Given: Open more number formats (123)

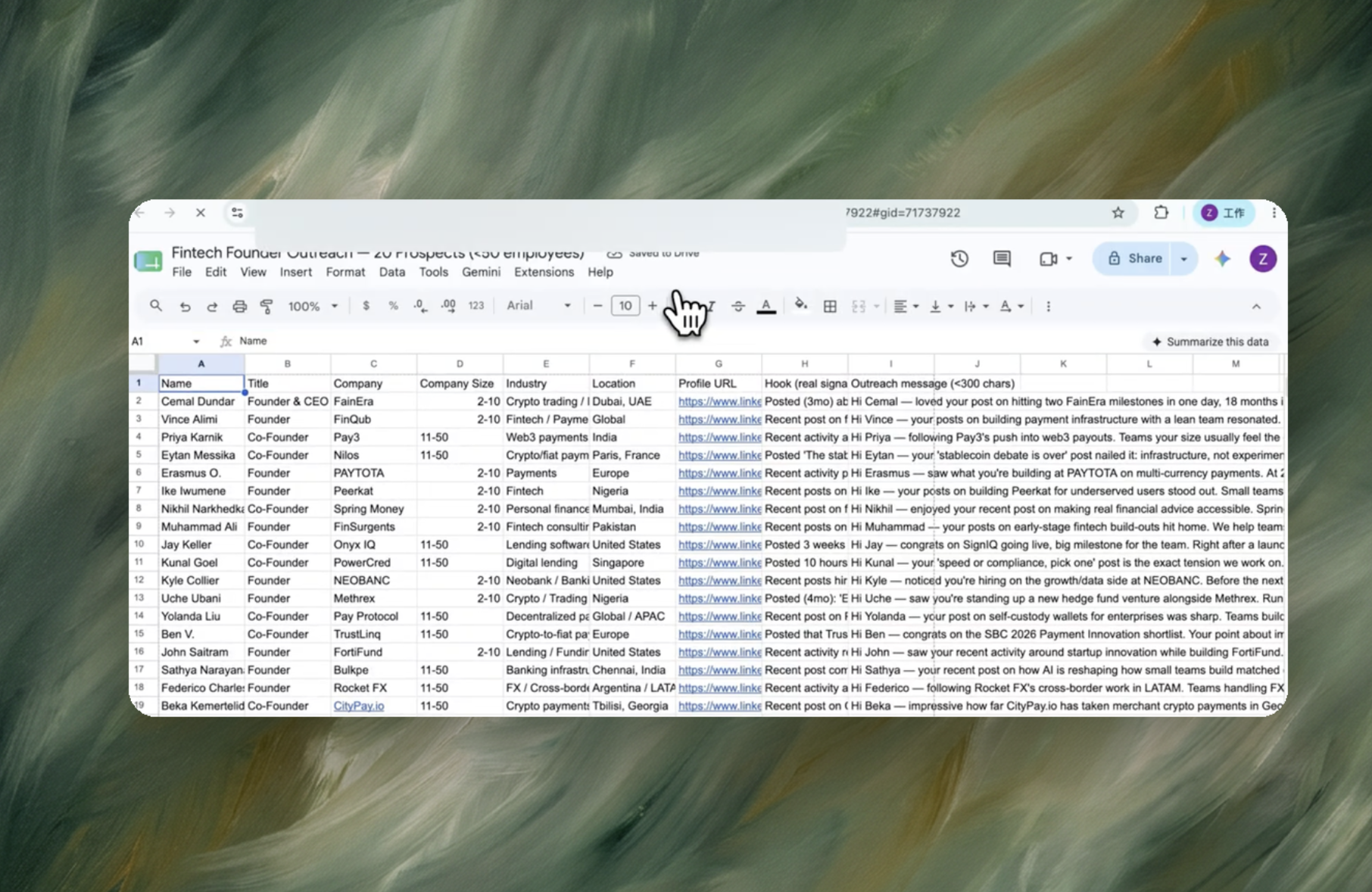Looking at the screenshot, I should [x=476, y=306].
